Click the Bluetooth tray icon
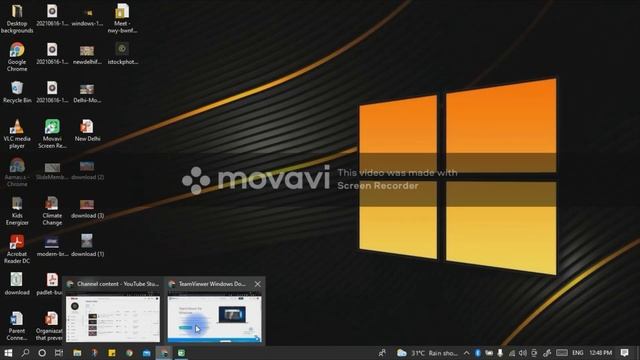 478,353
